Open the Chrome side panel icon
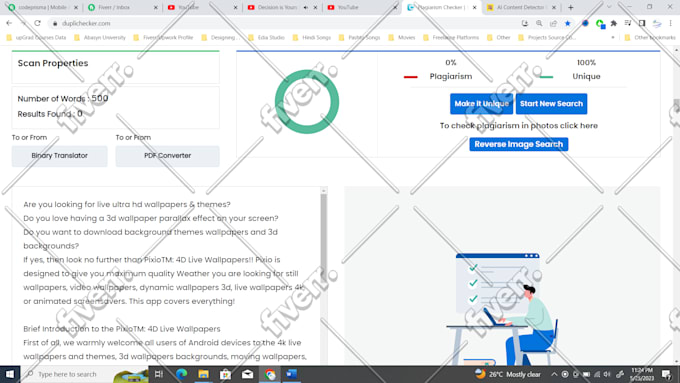680x383 pixels. pyautogui.click(x=642, y=23)
